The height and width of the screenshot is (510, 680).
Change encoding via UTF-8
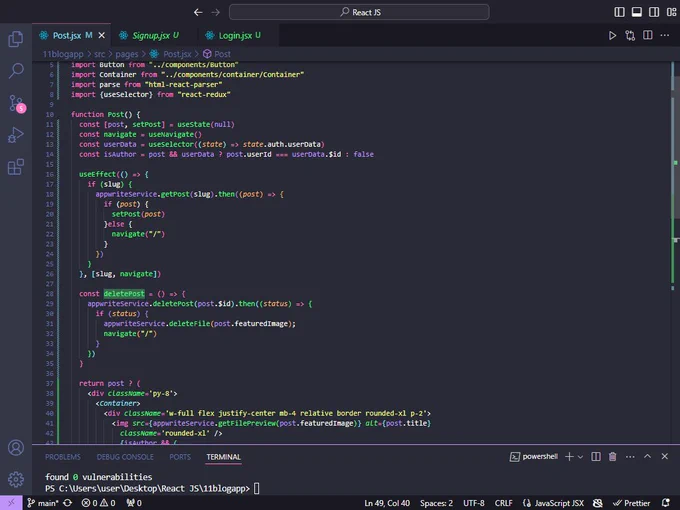pyautogui.click(x=474, y=503)
